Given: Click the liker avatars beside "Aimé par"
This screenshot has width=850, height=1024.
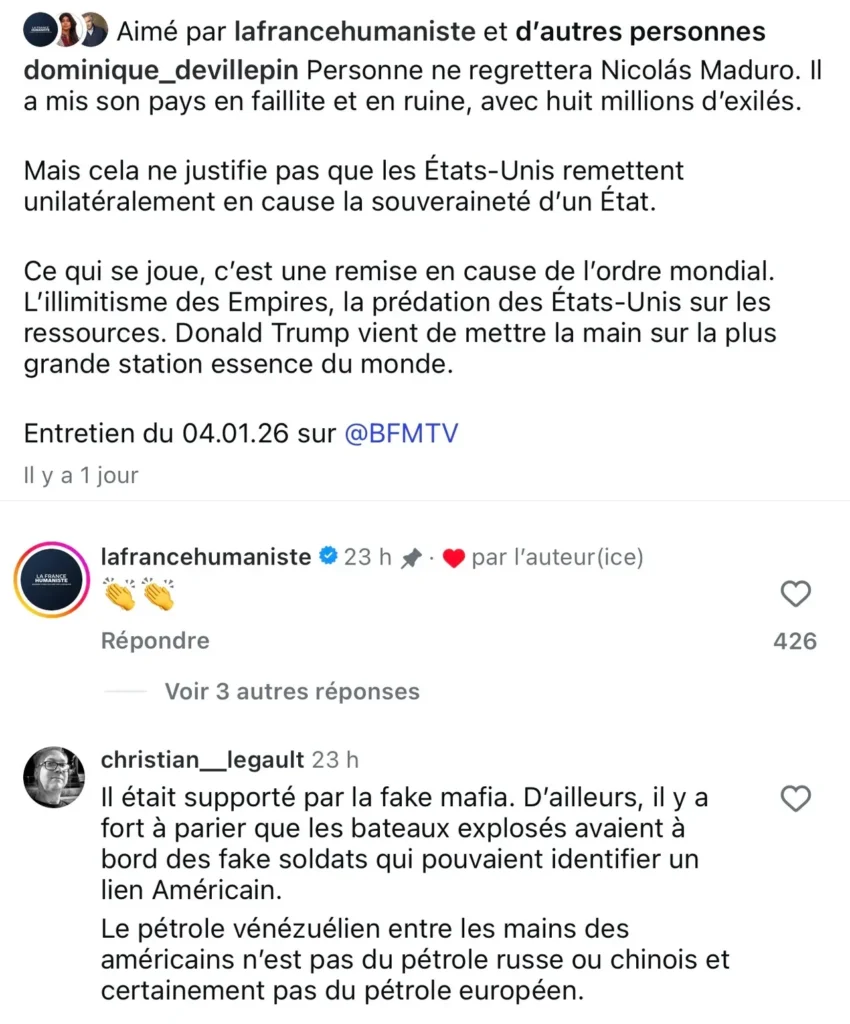Looking at the screenshot, I should (x=64, y=30).
